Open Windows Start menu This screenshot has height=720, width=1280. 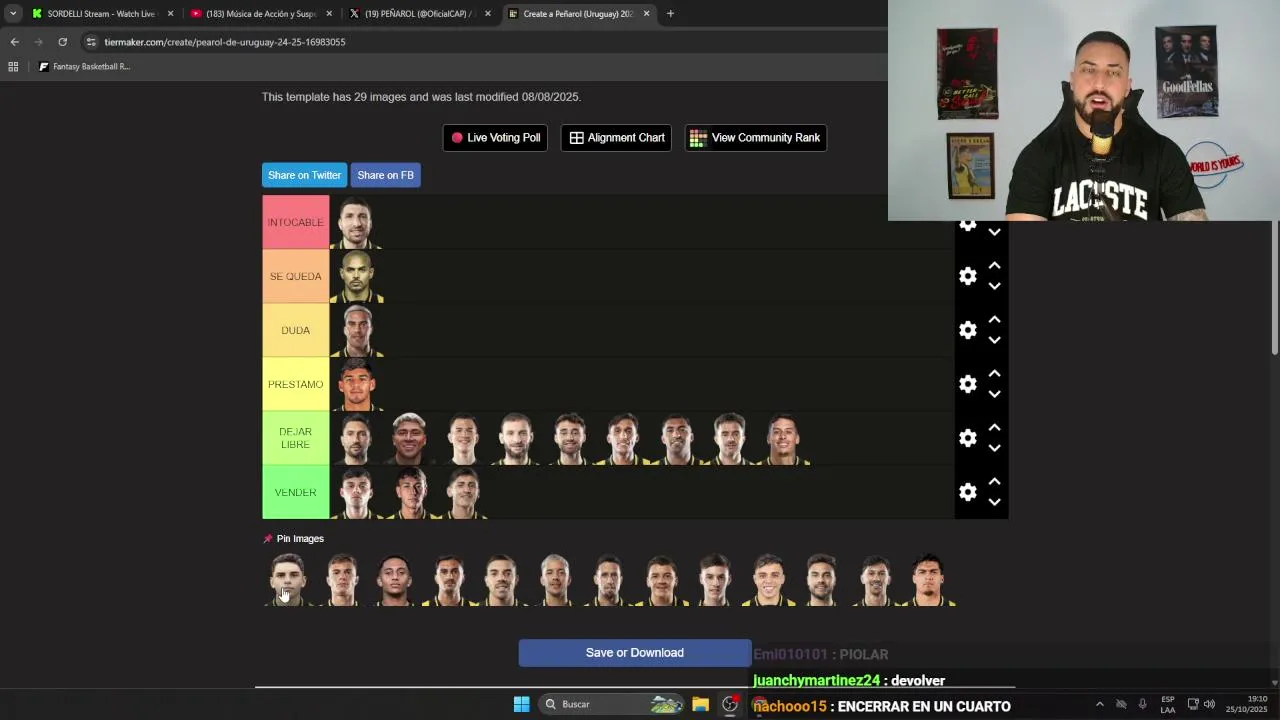521,704
